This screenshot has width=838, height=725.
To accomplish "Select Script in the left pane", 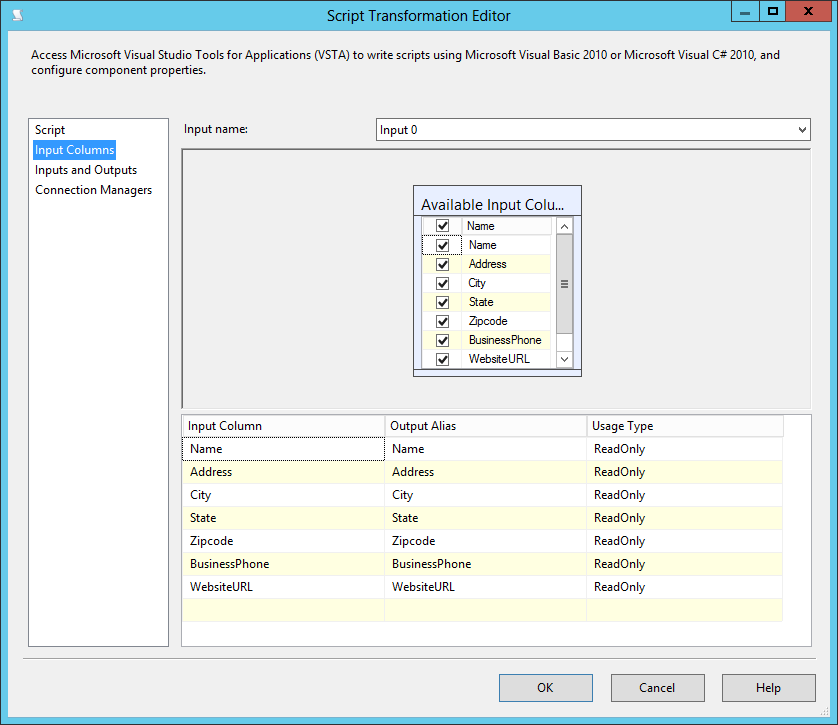I will [x=49, y=129].
